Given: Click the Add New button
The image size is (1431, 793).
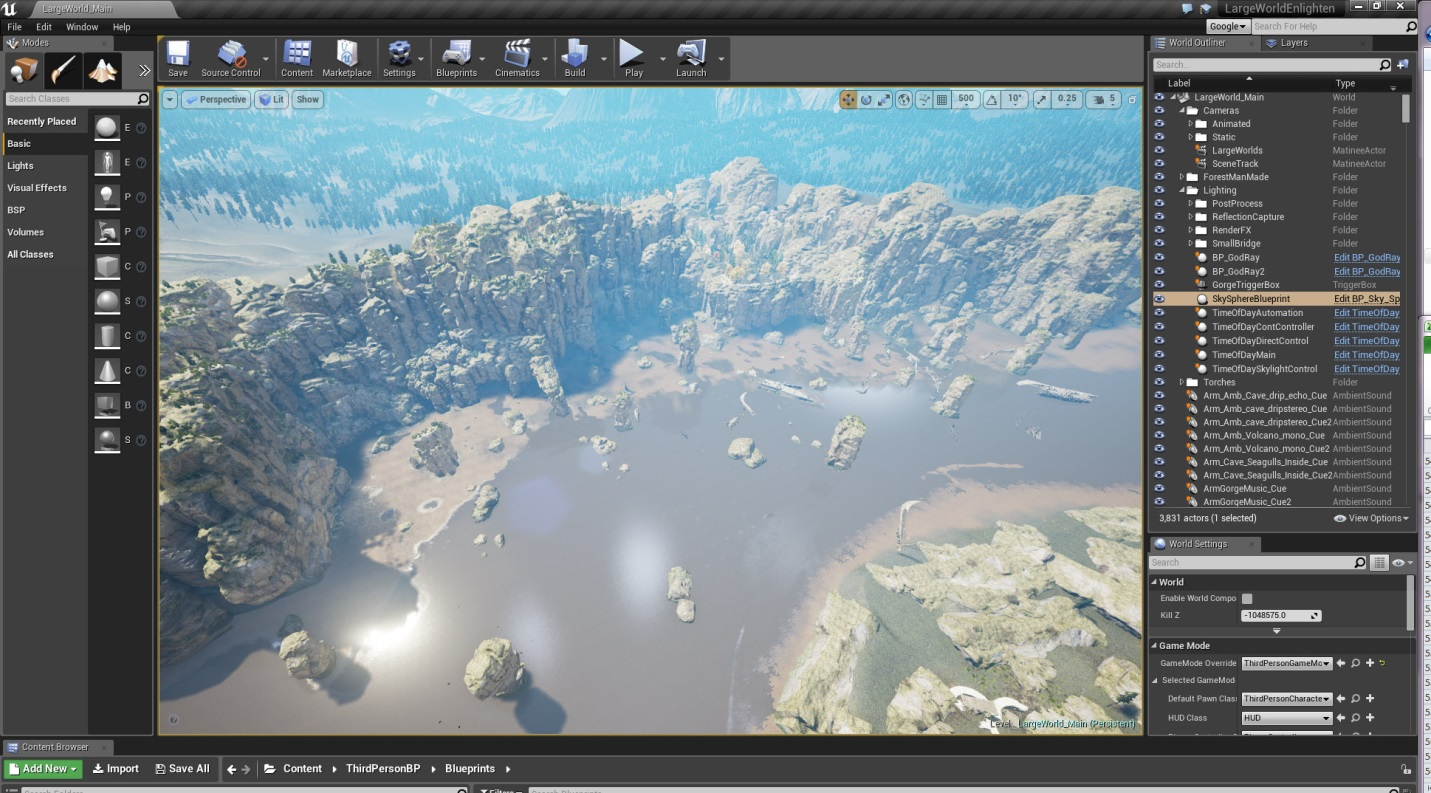Looking at the screenshot, I should (42, 768).
